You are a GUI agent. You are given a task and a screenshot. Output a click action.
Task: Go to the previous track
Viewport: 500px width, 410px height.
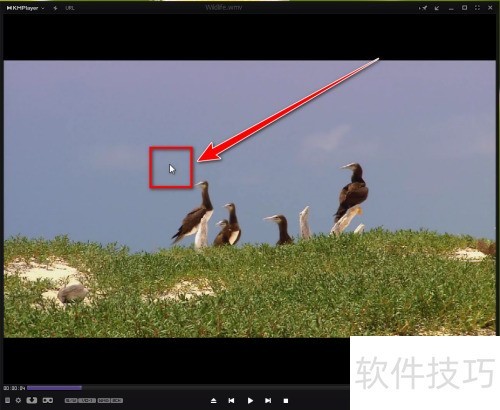(x=231, y=401)
